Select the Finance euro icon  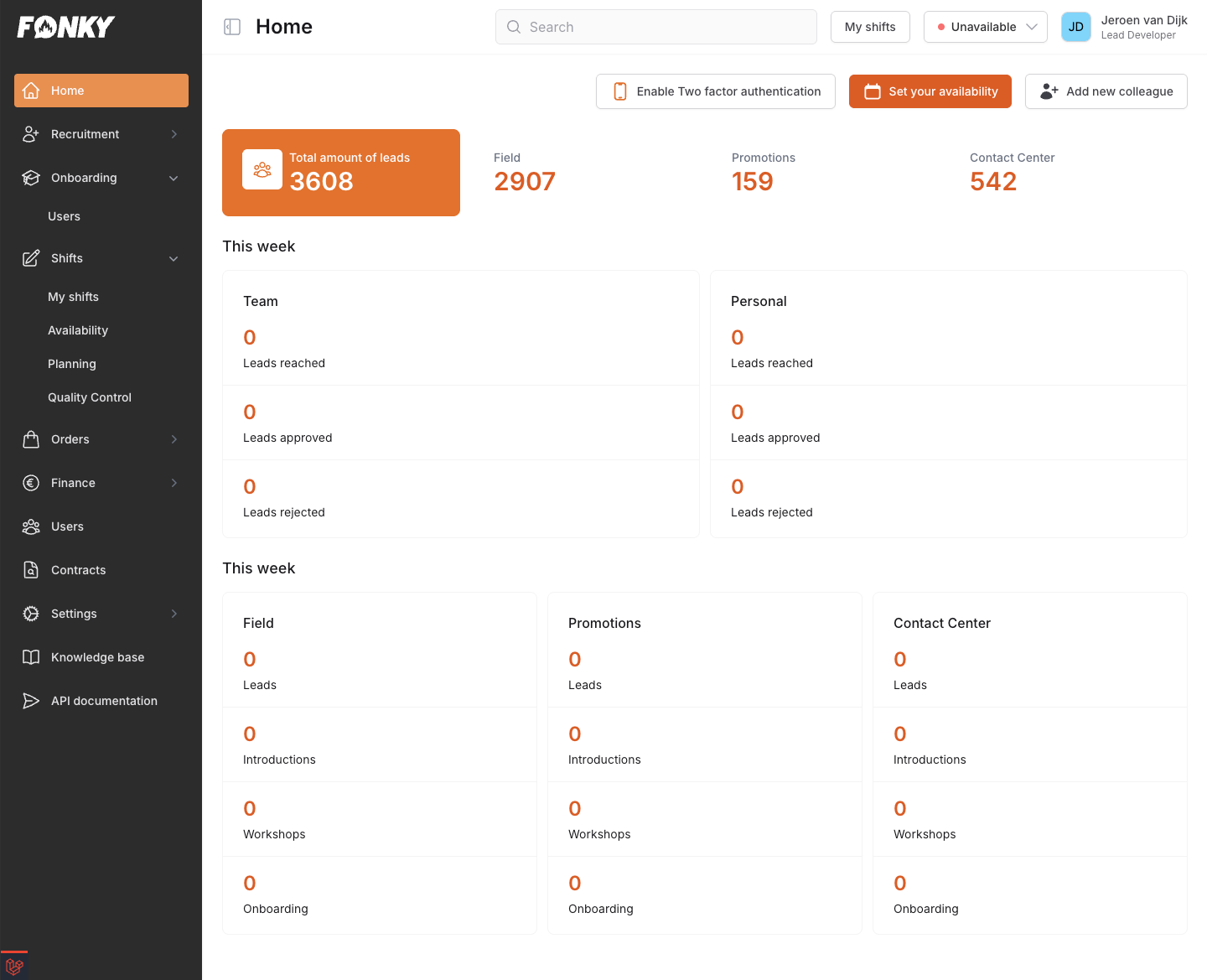point(31,482)
